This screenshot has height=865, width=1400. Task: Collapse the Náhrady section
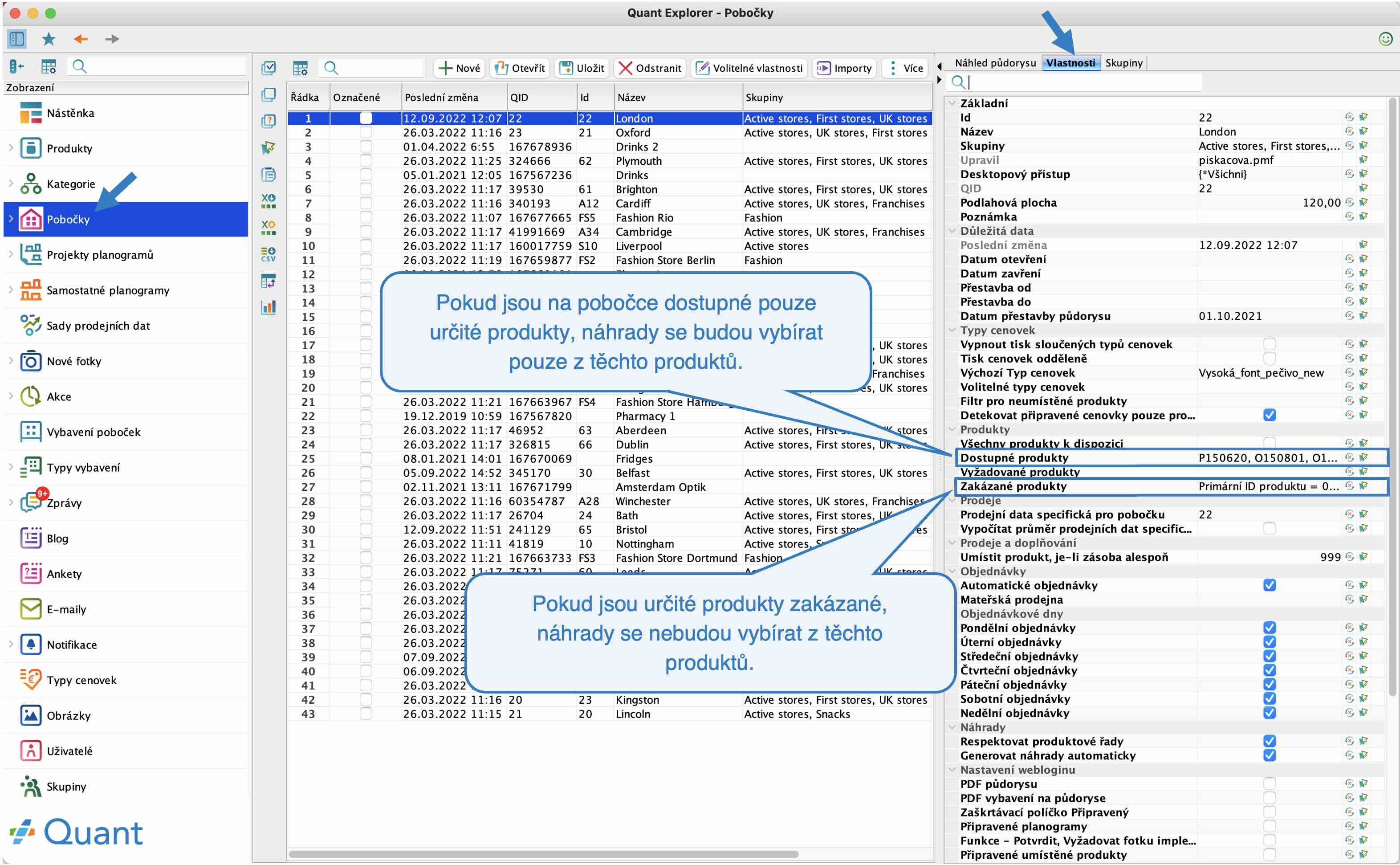coord(952,727)
